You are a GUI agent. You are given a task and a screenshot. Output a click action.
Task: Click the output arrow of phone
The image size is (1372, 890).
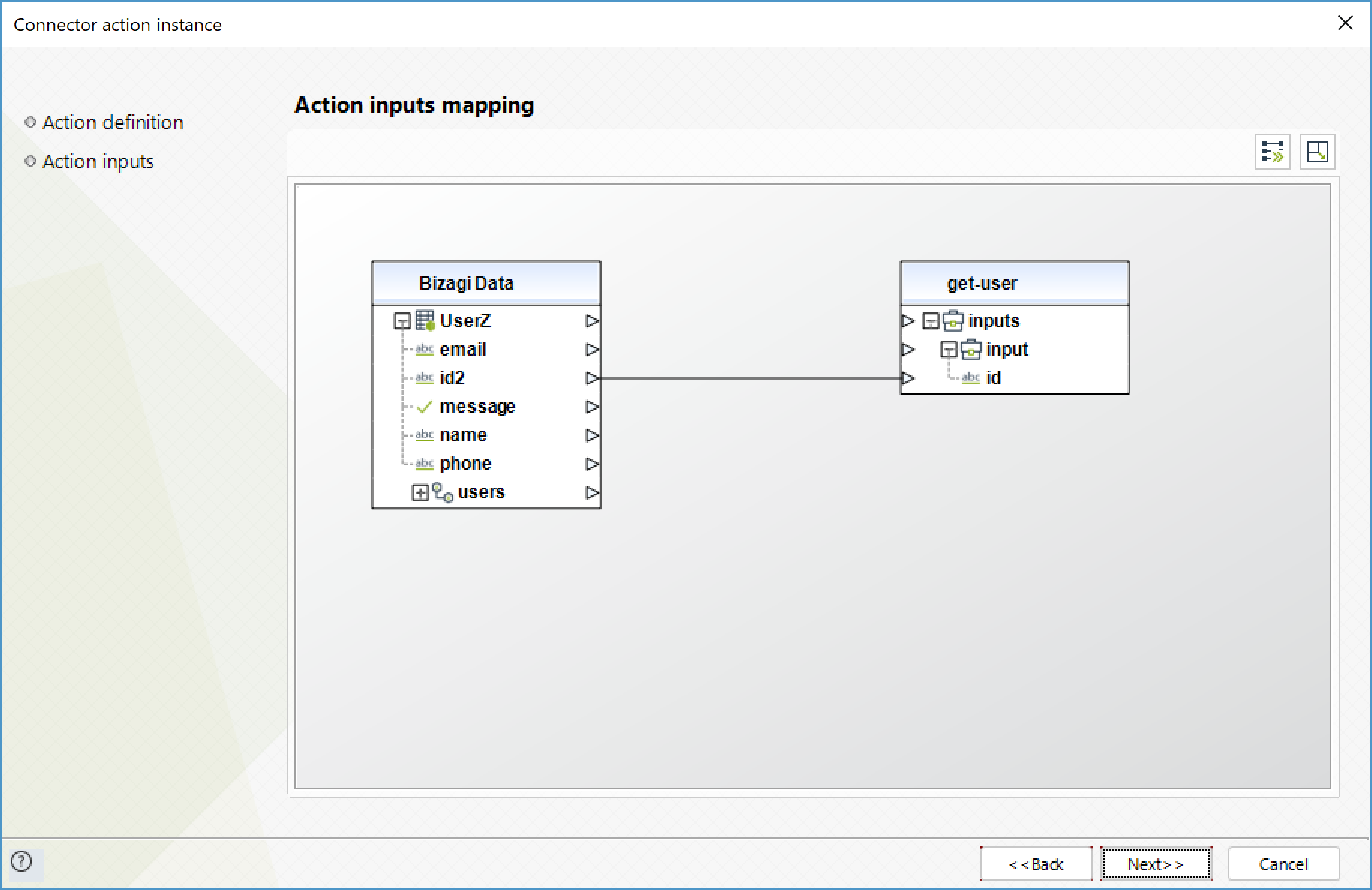click(x=592, y=464)
